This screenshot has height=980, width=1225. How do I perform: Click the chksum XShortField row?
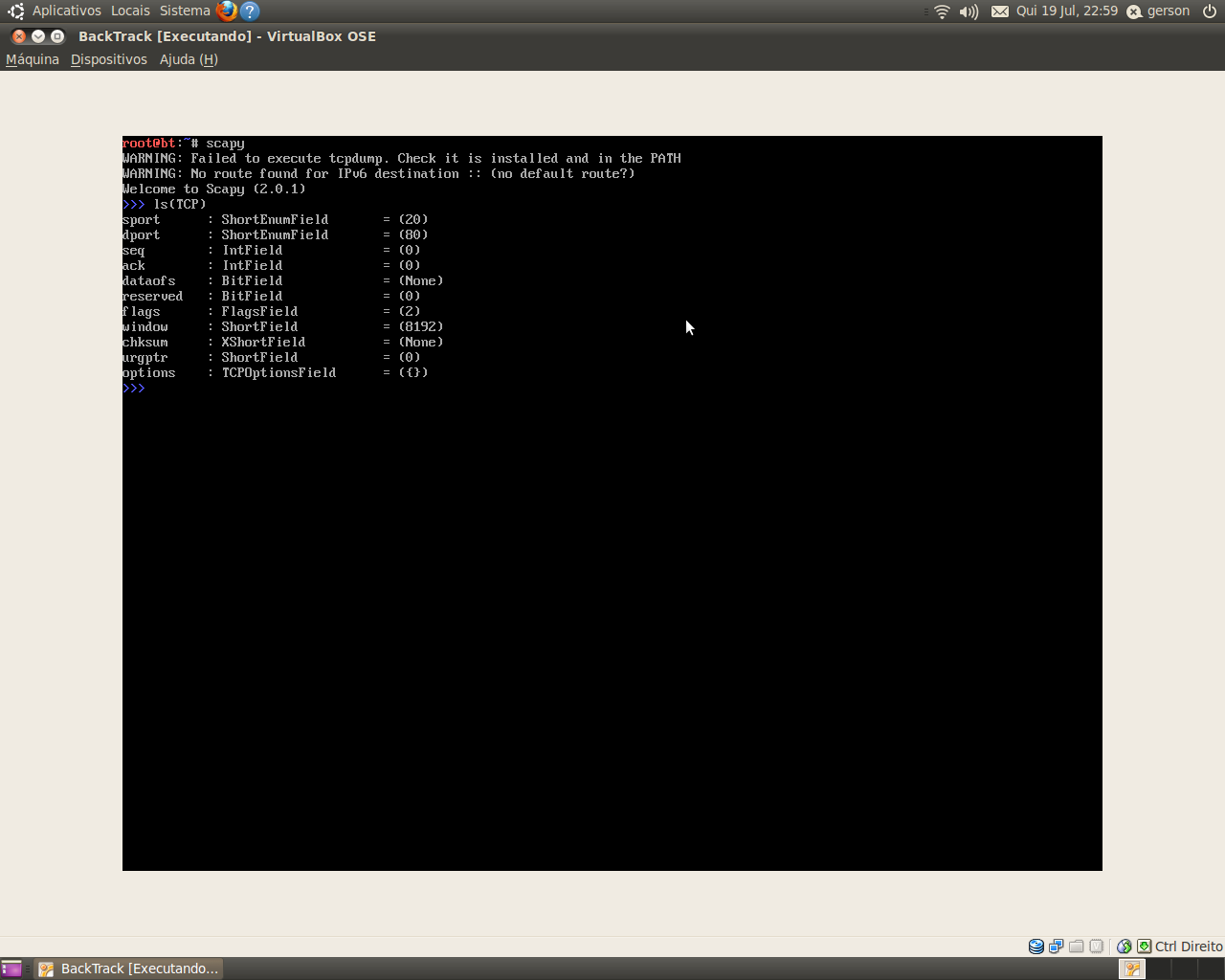click(283, 342)
